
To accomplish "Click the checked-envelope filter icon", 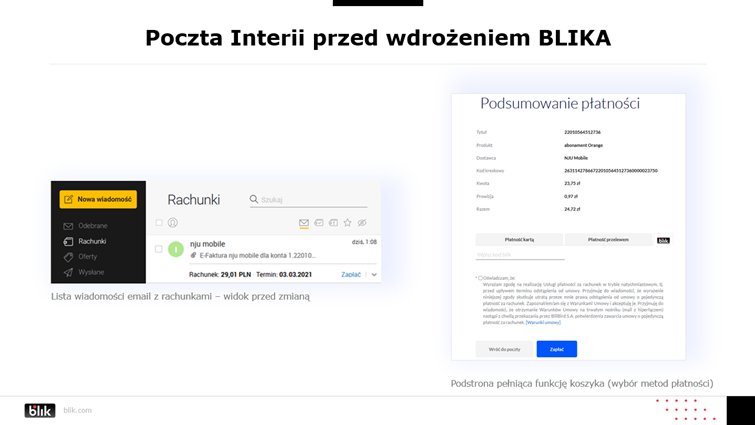I will [x=319, y=222].
